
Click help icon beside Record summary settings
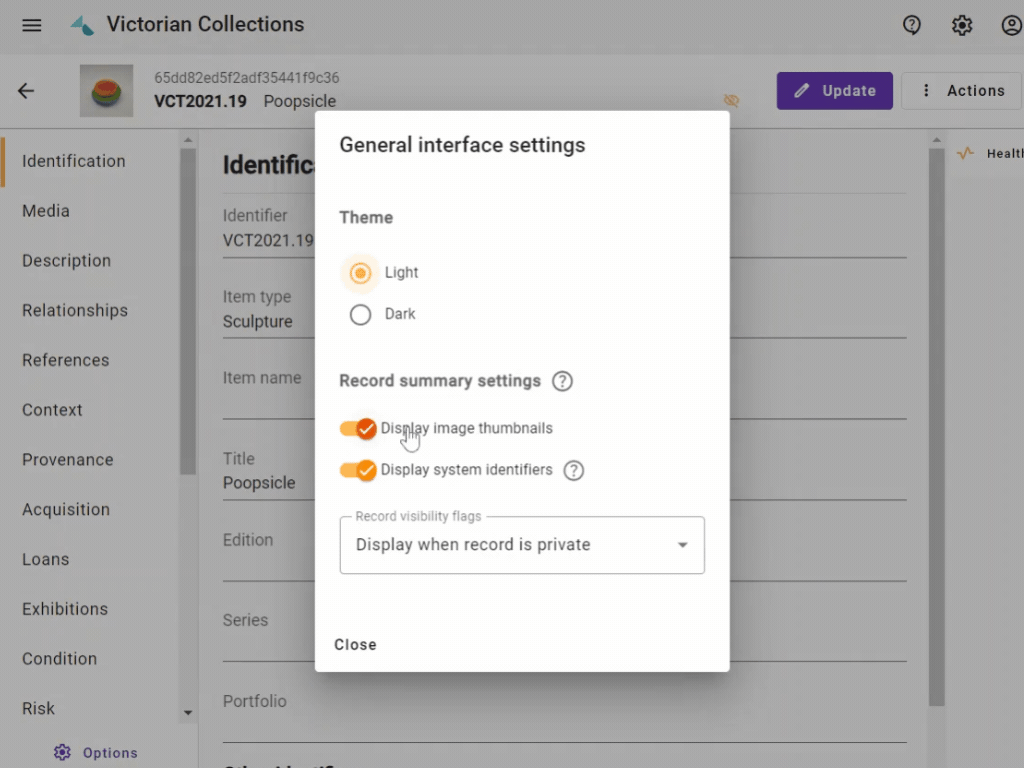563,381
